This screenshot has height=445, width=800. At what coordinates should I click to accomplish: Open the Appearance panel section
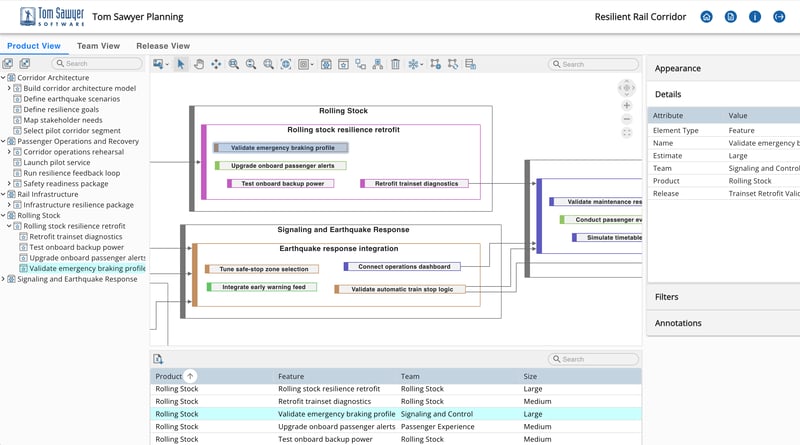tap(723, 68)
